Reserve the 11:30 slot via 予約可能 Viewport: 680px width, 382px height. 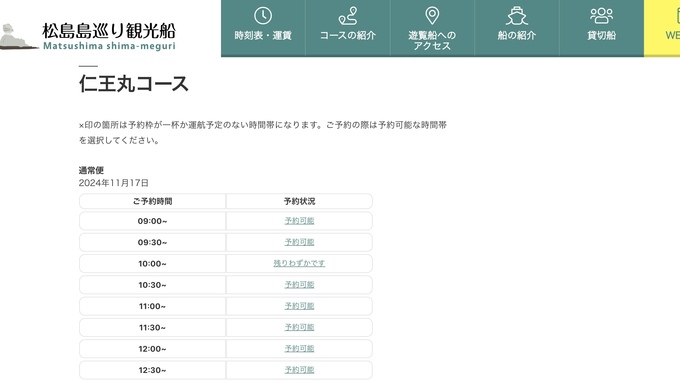[x=299, y=327]
